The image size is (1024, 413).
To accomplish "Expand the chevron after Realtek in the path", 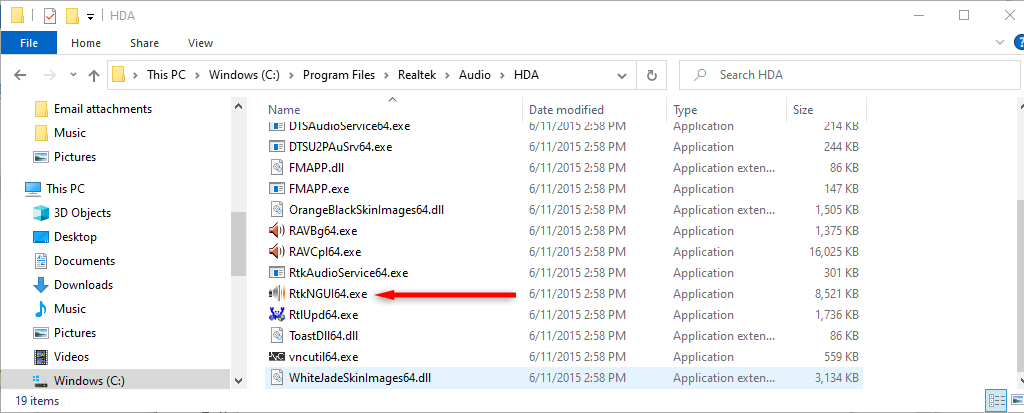I will coord(447,75).
